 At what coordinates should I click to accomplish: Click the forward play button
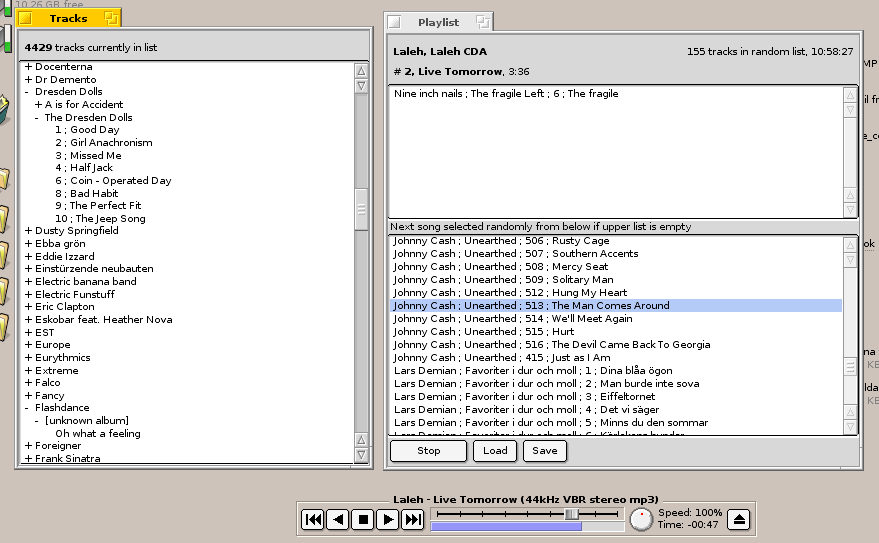[x=387, y=519]
